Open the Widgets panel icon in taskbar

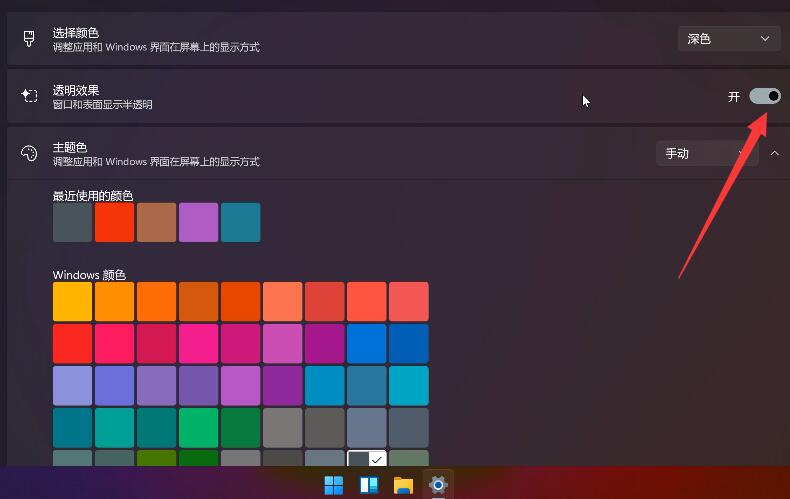pos(369,485)
